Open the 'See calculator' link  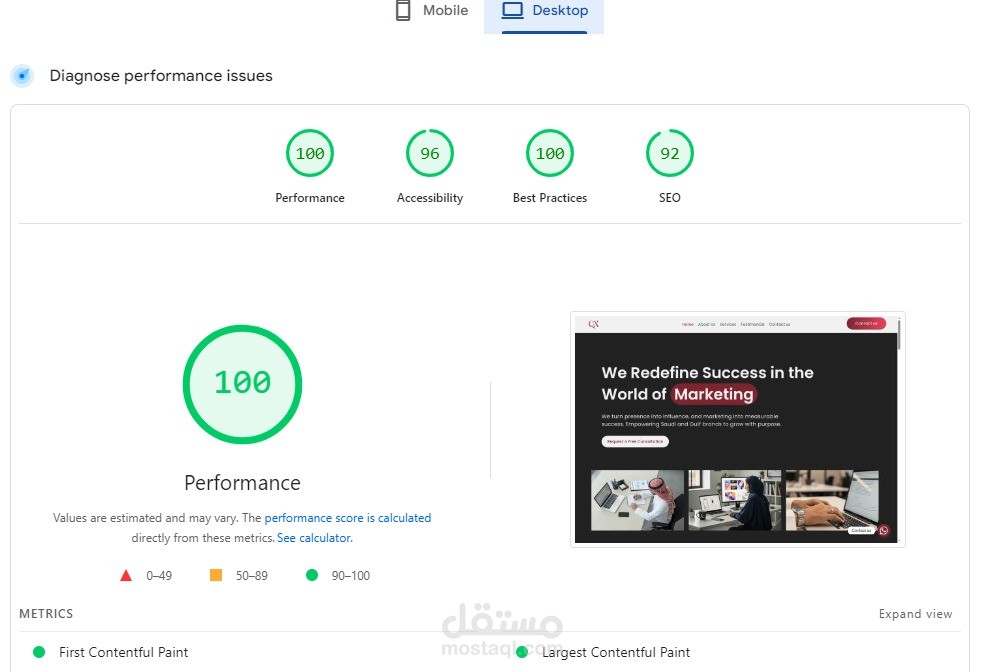pos(313,538)
